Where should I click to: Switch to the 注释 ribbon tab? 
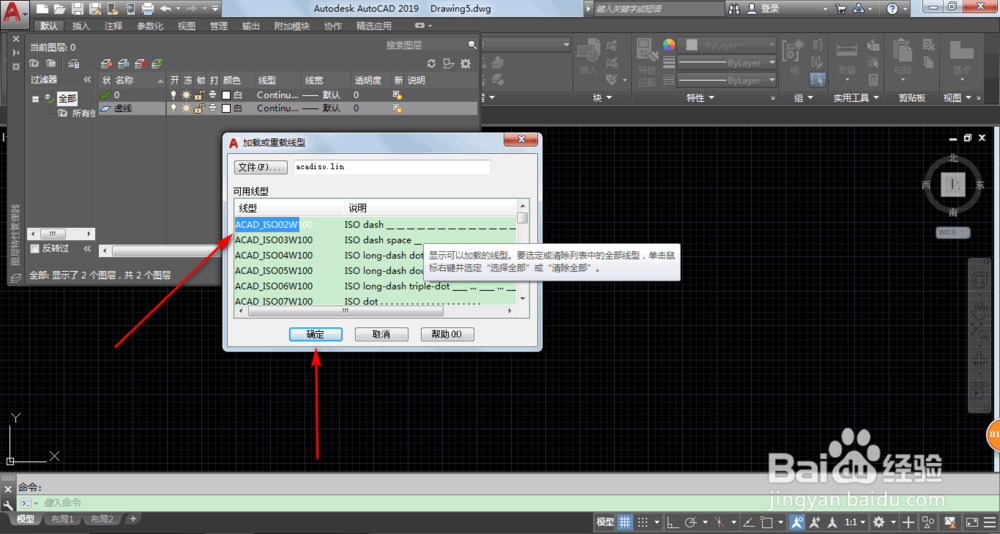(114, 26)
